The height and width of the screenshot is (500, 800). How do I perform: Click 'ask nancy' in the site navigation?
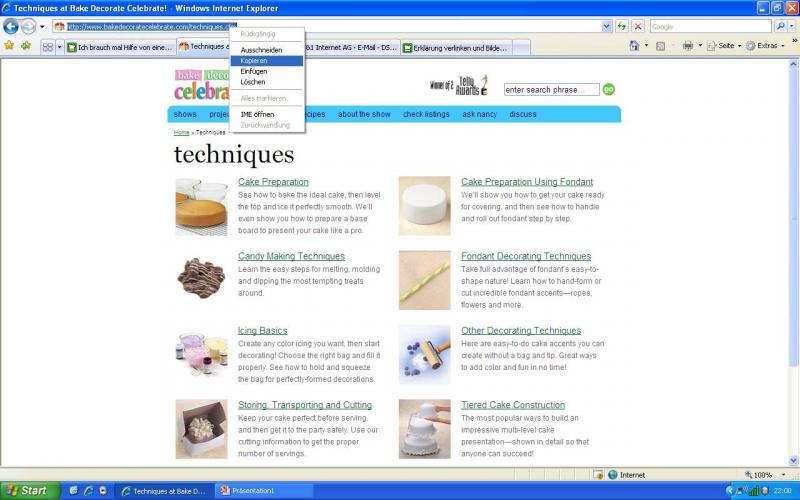(x=479, y=114)
